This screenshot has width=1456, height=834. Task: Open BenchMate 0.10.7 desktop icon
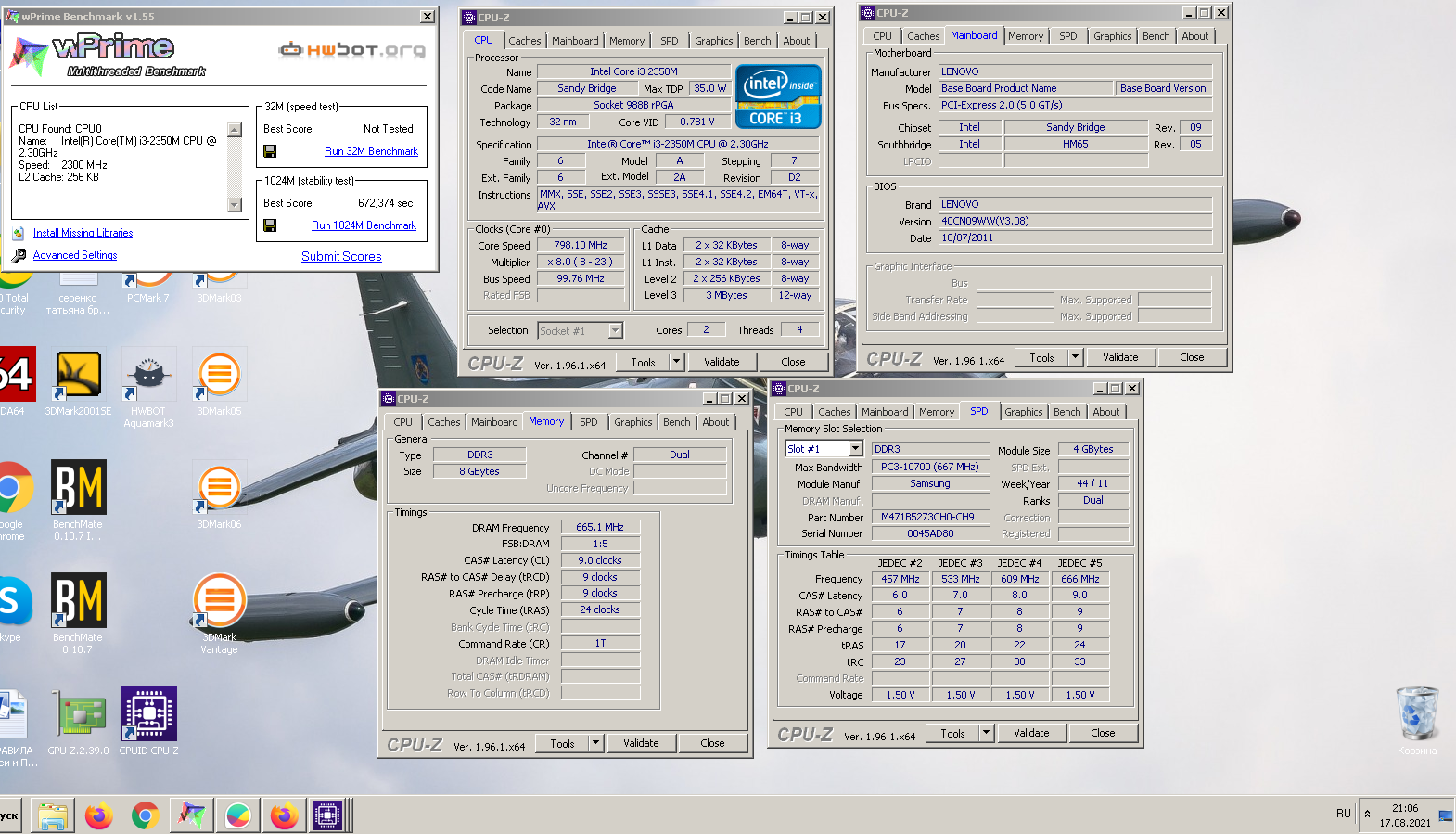tap(78, 614)
